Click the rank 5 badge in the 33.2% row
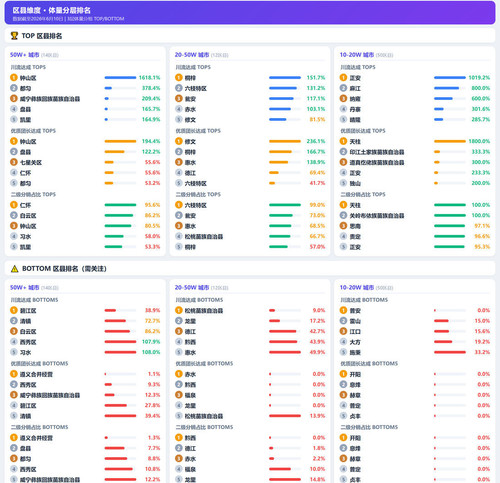 (x=343, y=352)
